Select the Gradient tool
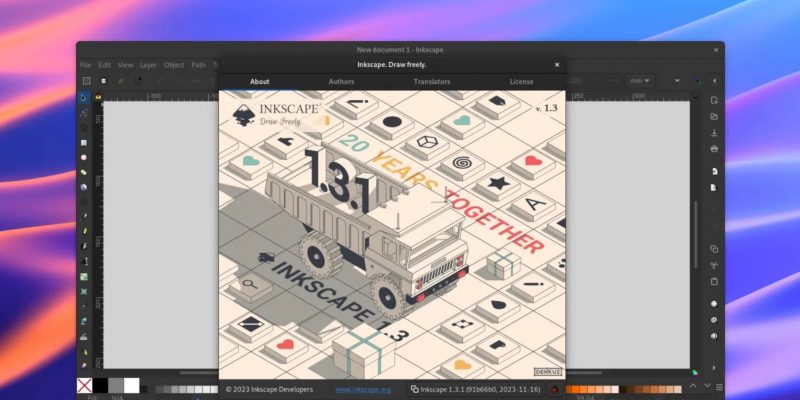Image resolution: width=800 pixels, height=400 pixels. 84,277
